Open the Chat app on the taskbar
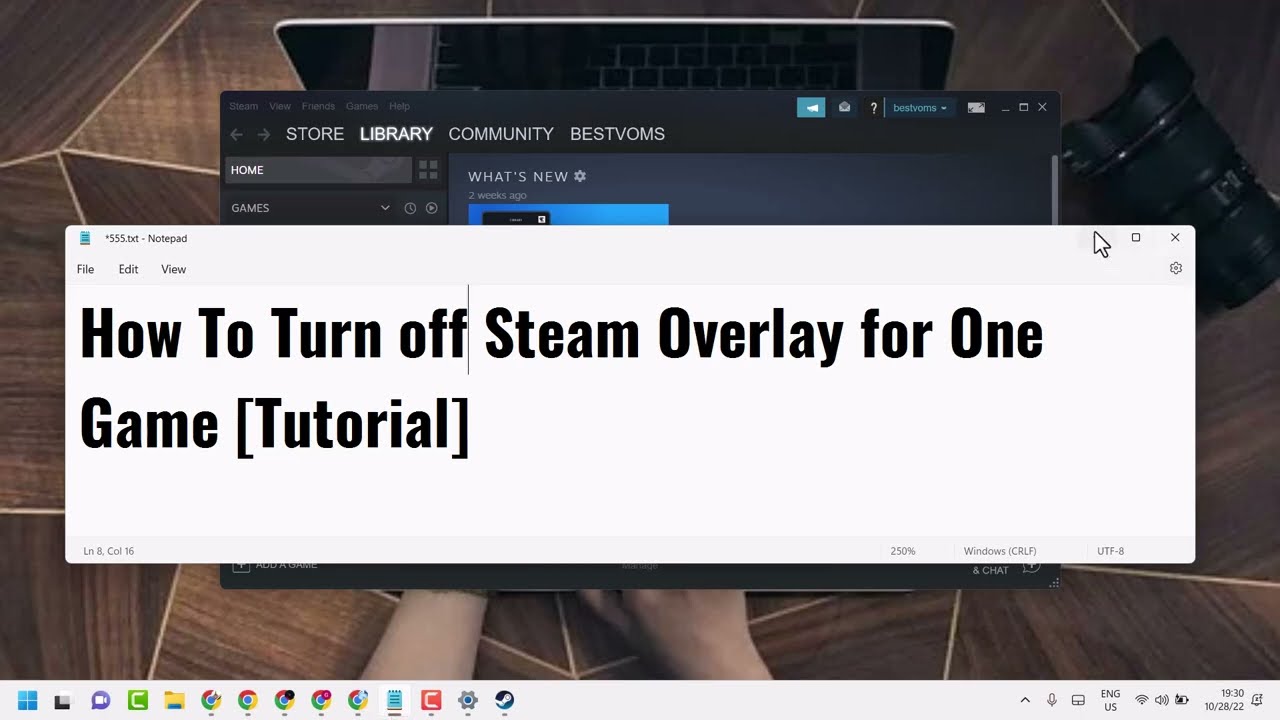 100,701
